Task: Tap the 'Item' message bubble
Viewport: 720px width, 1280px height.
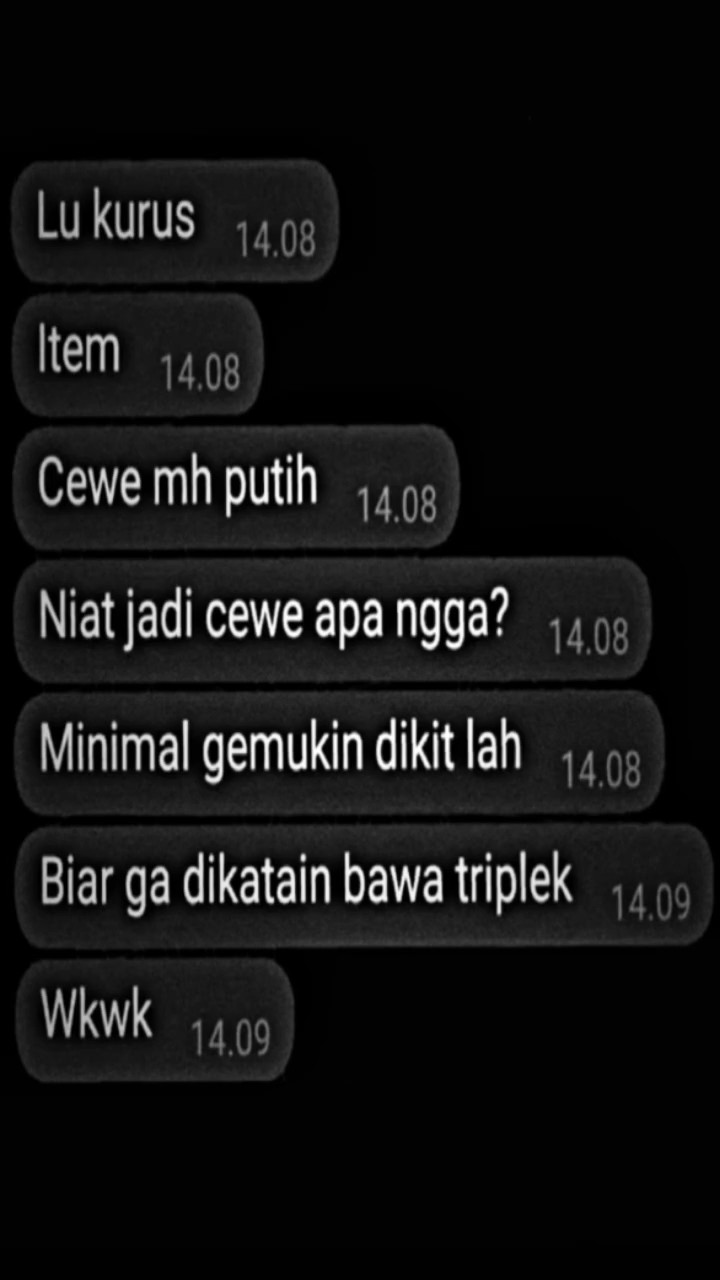Action: 137,354
